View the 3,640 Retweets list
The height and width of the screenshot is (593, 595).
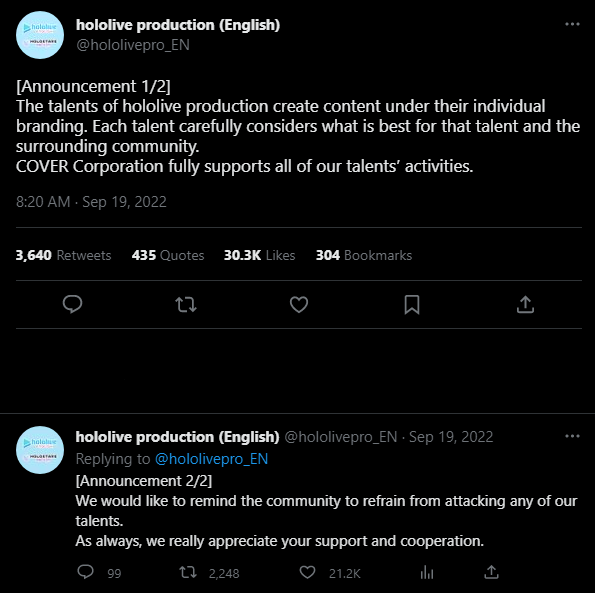(63, 255)
